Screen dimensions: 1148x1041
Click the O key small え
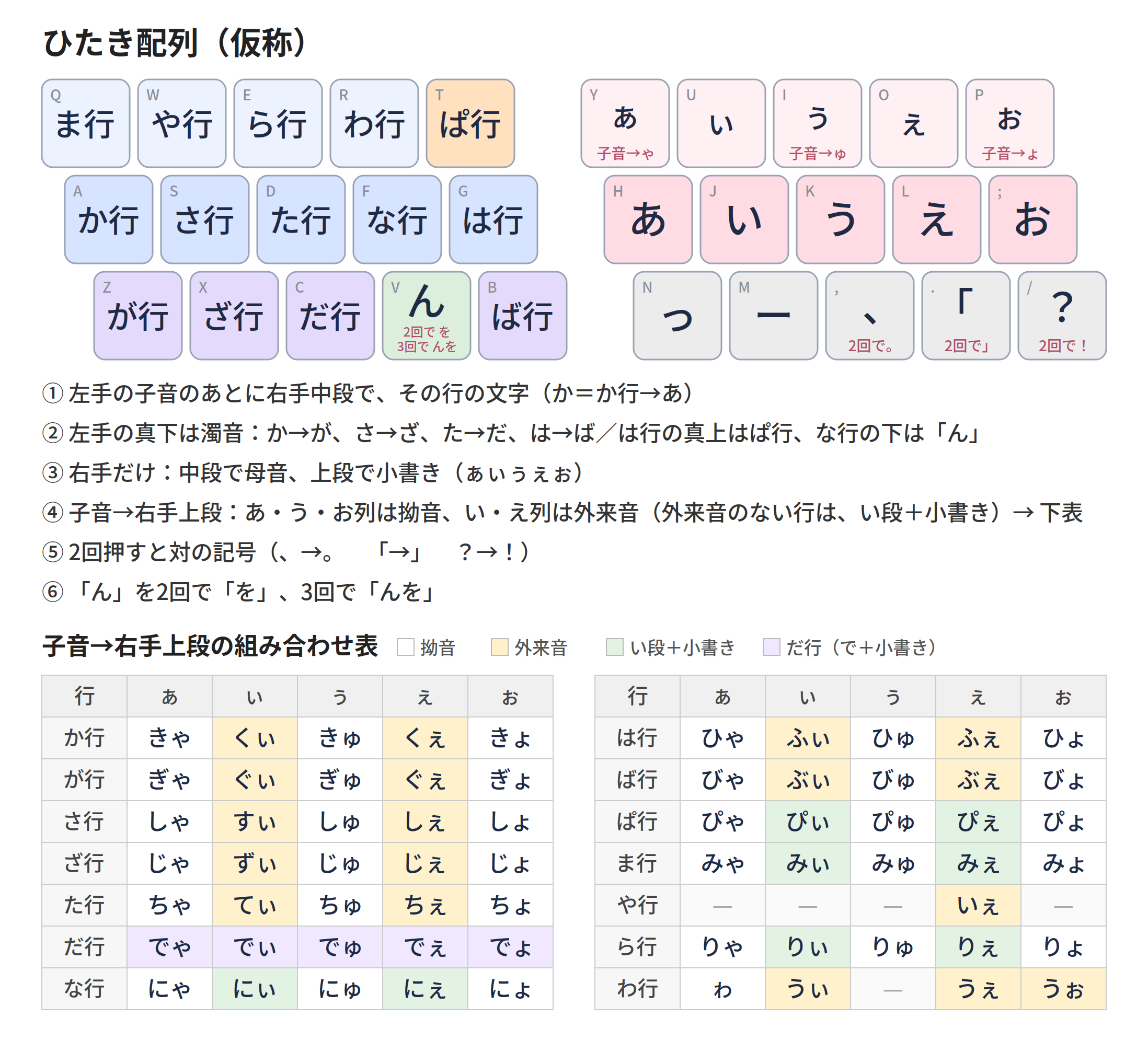click(x=914, y=123)
